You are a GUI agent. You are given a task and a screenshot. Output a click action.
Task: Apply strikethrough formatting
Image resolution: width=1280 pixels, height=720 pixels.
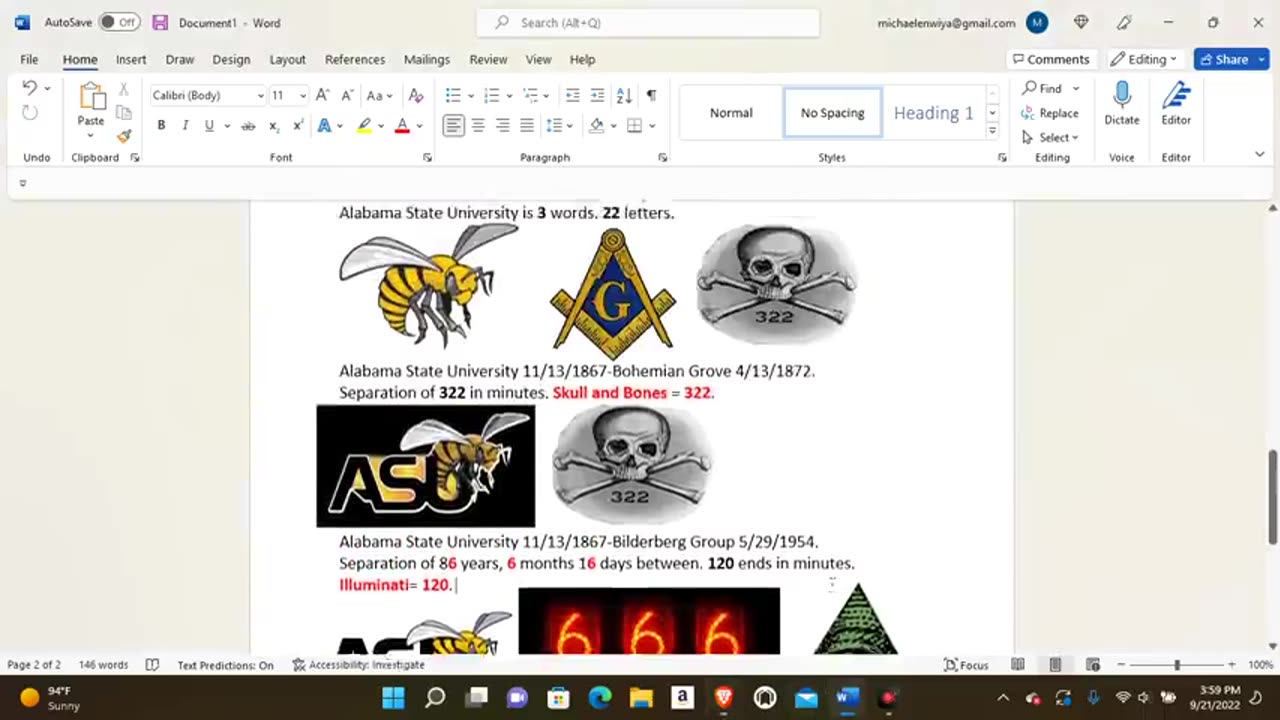(248, 125)
